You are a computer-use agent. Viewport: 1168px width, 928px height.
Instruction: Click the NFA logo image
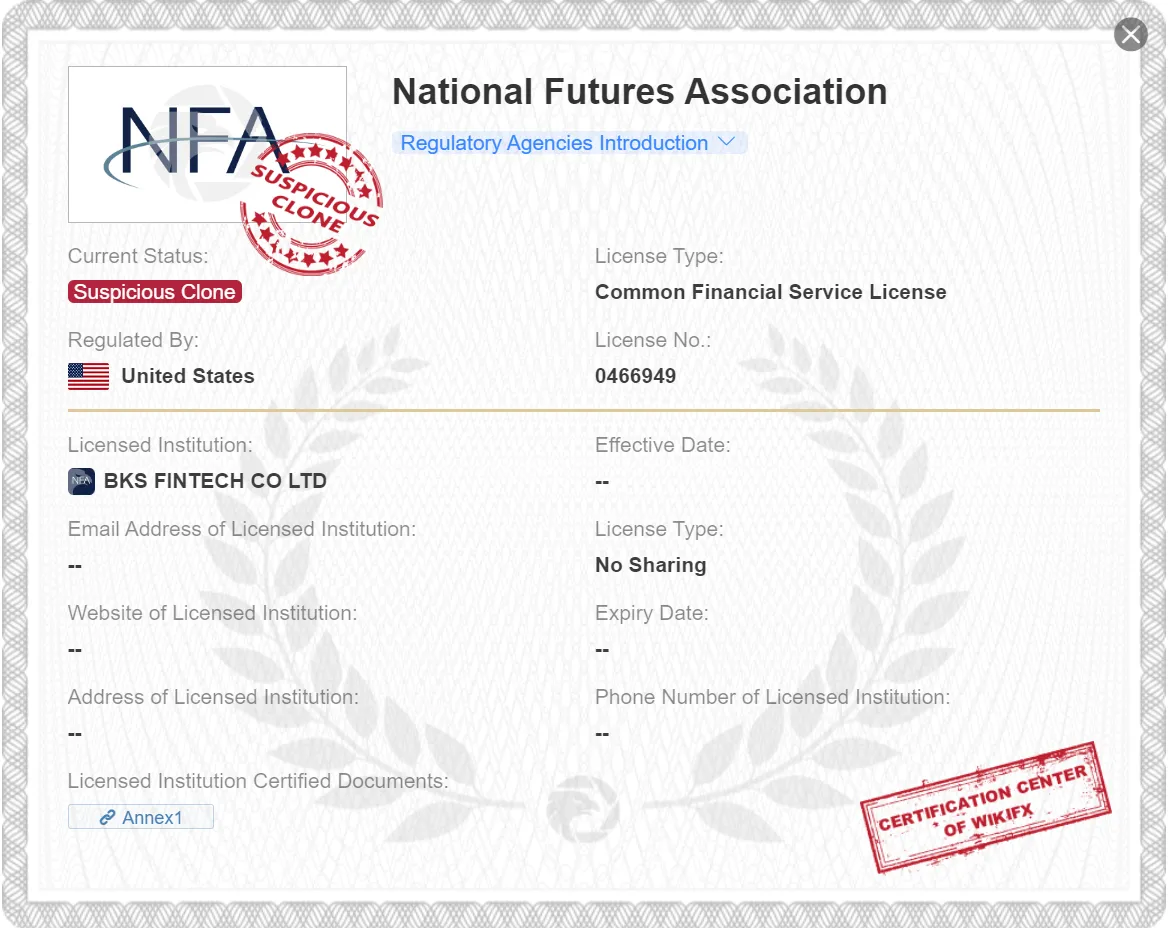tap(207, 144)
